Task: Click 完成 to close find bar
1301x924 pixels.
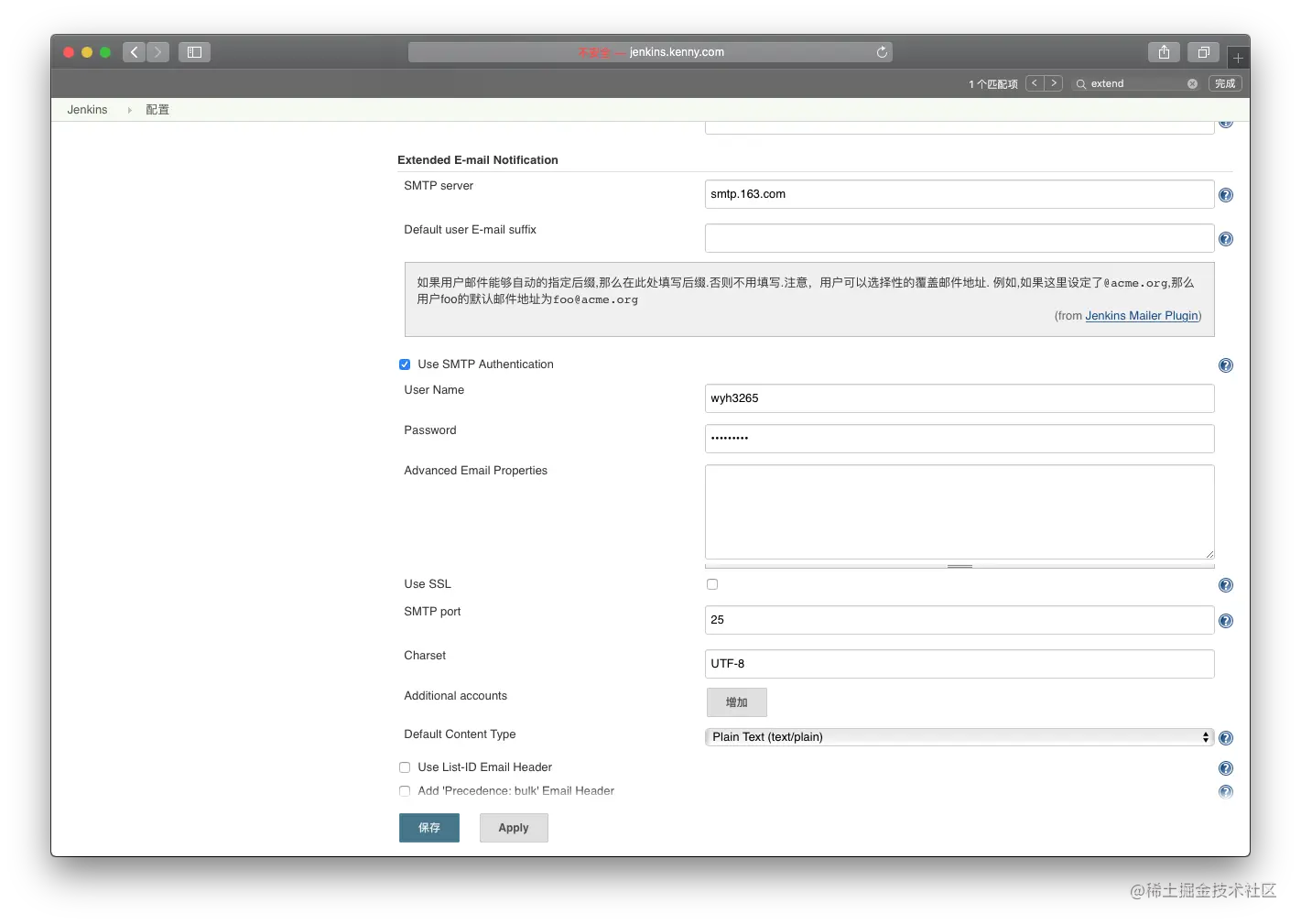Action: [1225, 83]
